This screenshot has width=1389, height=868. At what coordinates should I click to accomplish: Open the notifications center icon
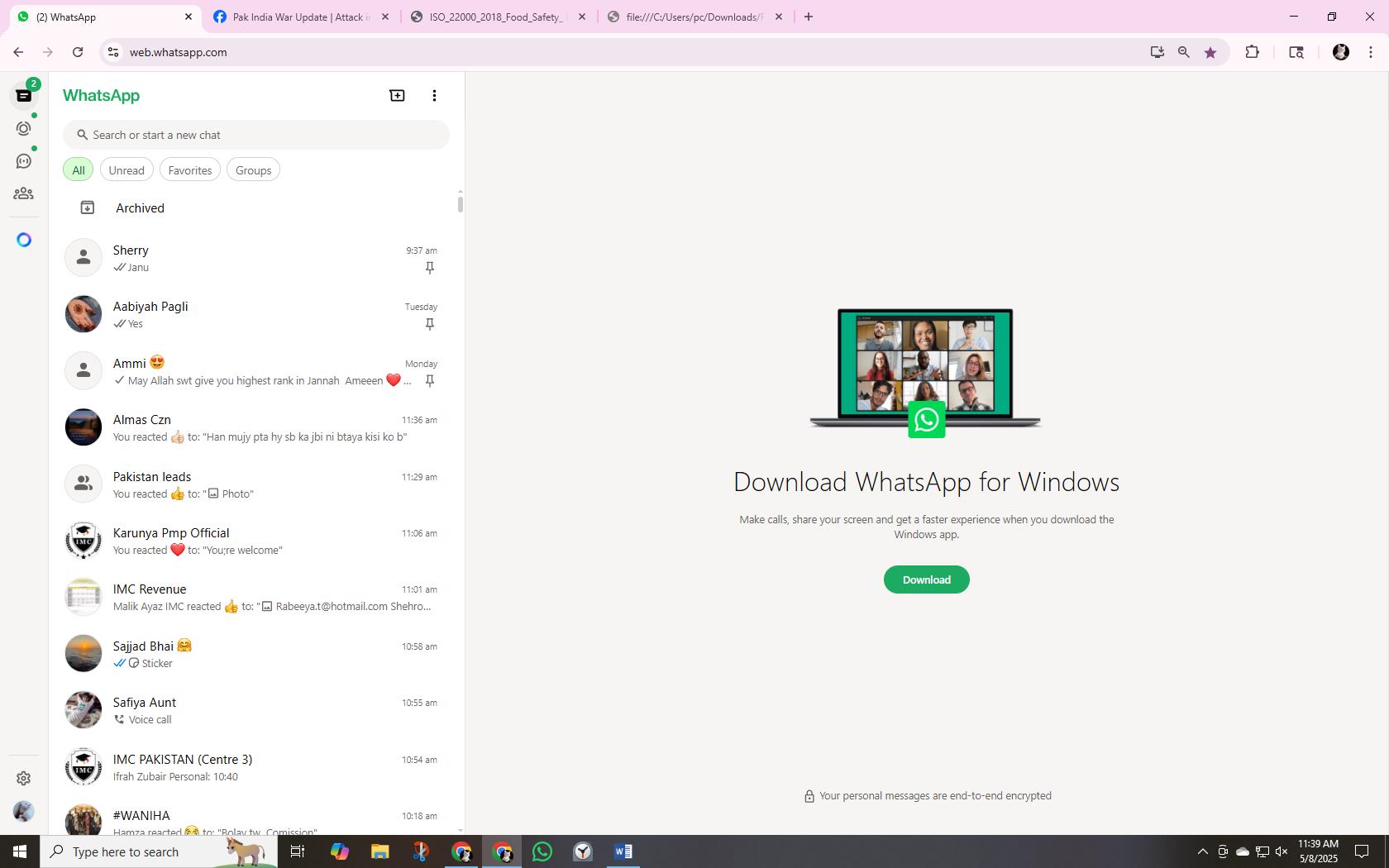(1361, 851)
